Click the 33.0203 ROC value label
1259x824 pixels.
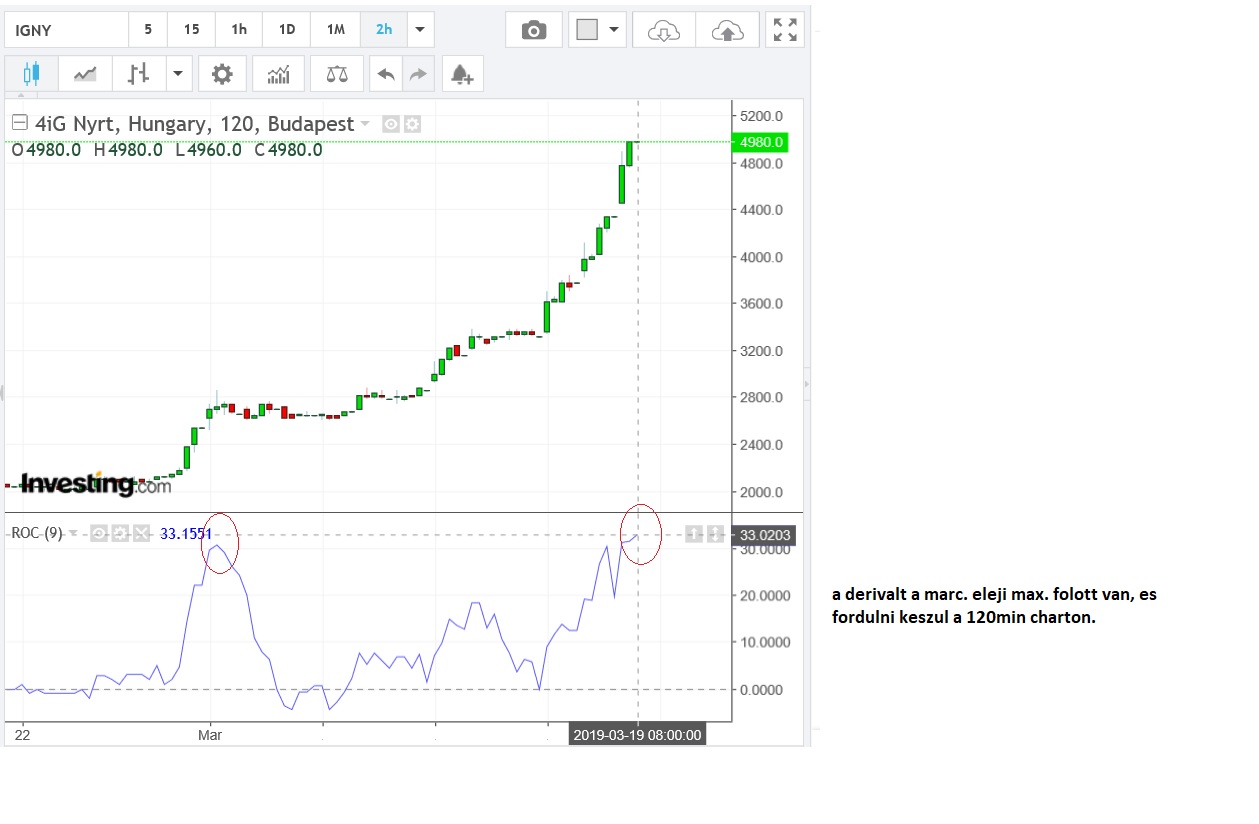[x=765, y=535]
